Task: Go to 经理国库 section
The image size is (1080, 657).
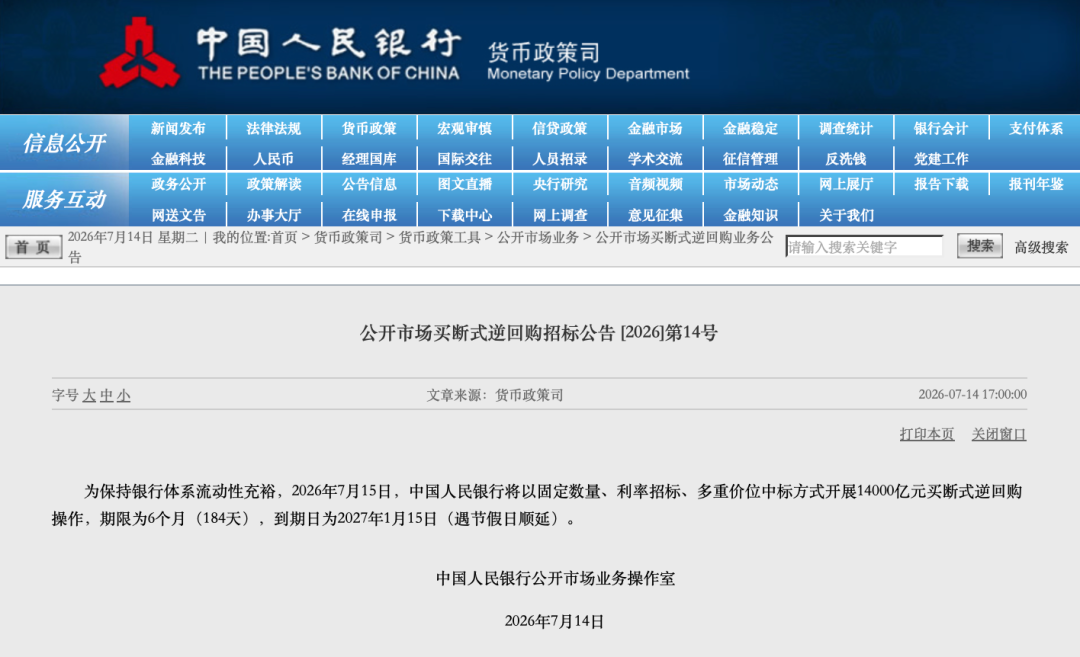Action: coord(369,159)
